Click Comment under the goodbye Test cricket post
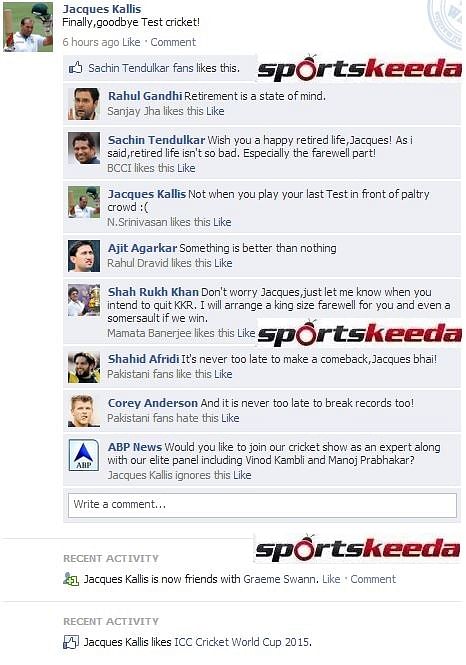The width and height of the screenshot is (466, 665). 173,42
